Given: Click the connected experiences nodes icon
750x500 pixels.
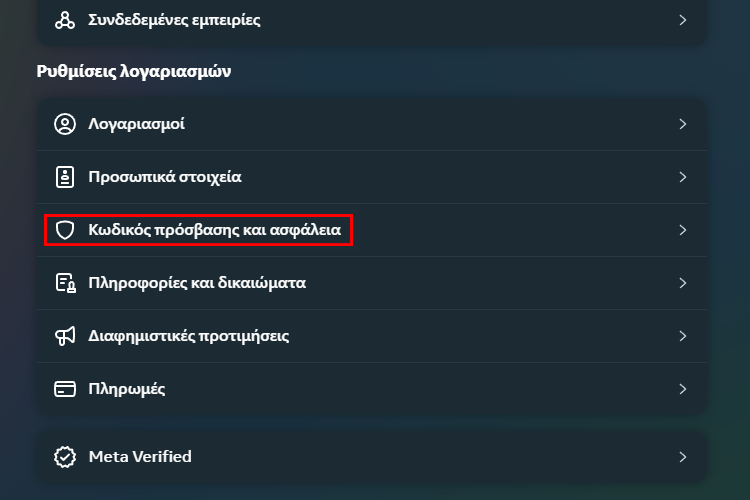Looking at the screenshot, I should (65, 20).
